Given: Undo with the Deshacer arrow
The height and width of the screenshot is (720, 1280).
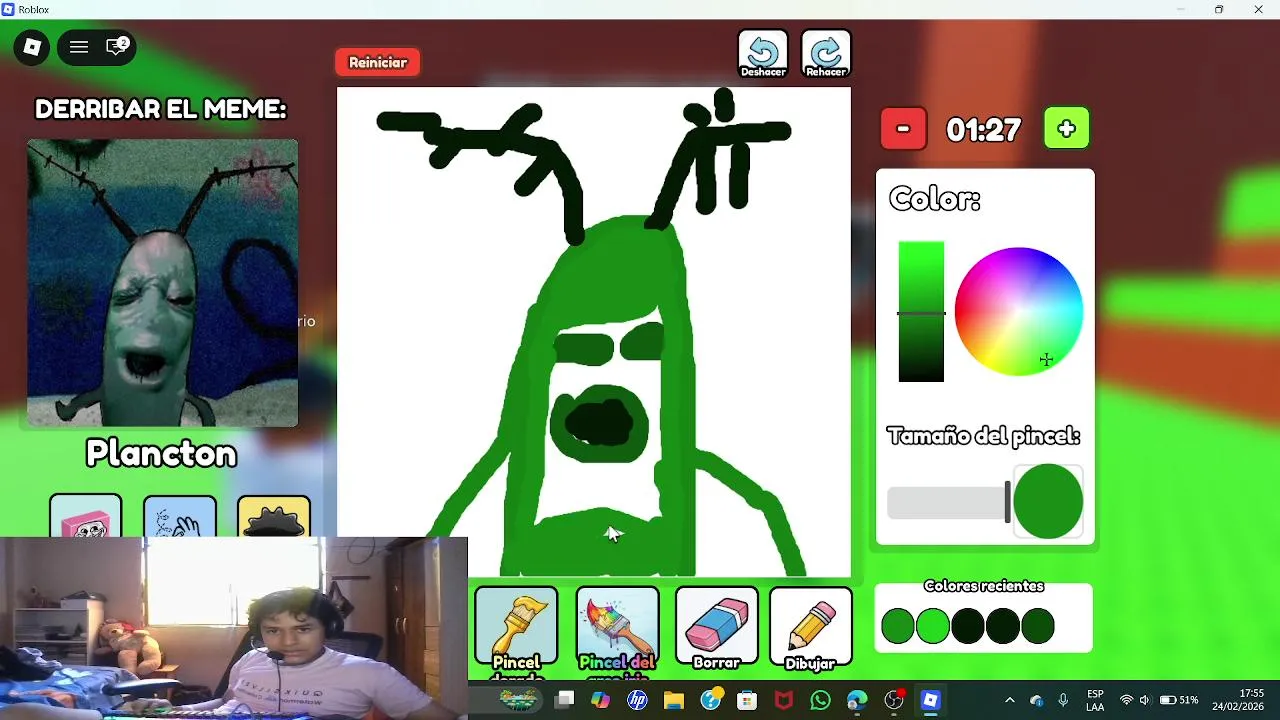Looking at the screenshot, I should [x=763, y=54].
